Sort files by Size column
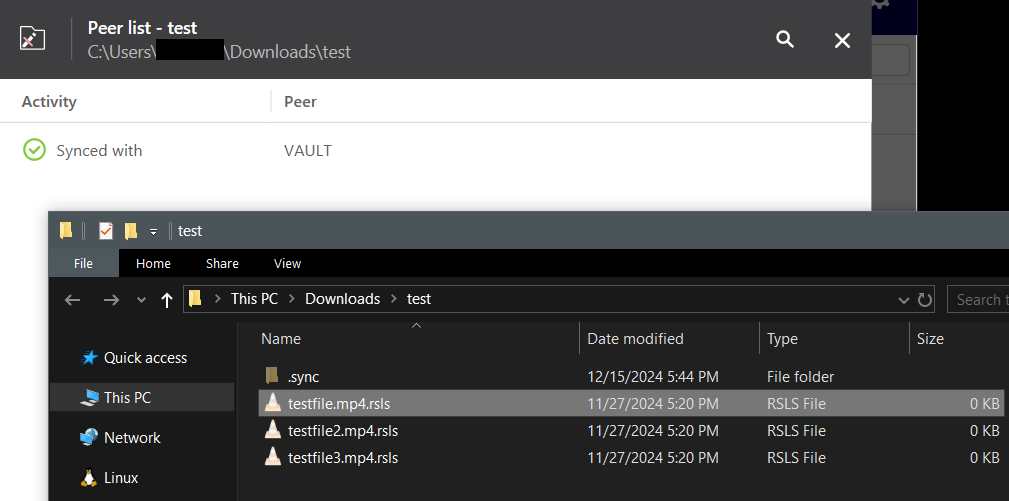The height and width of the screenshot is (501, 1009). [930, 338]
